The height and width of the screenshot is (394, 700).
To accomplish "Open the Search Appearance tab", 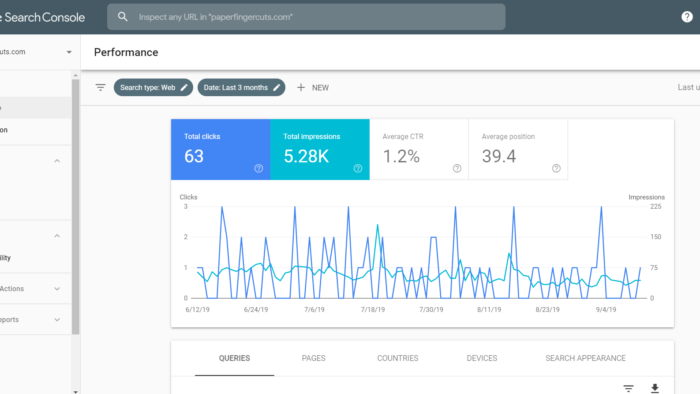I will (x=585, y=358).
